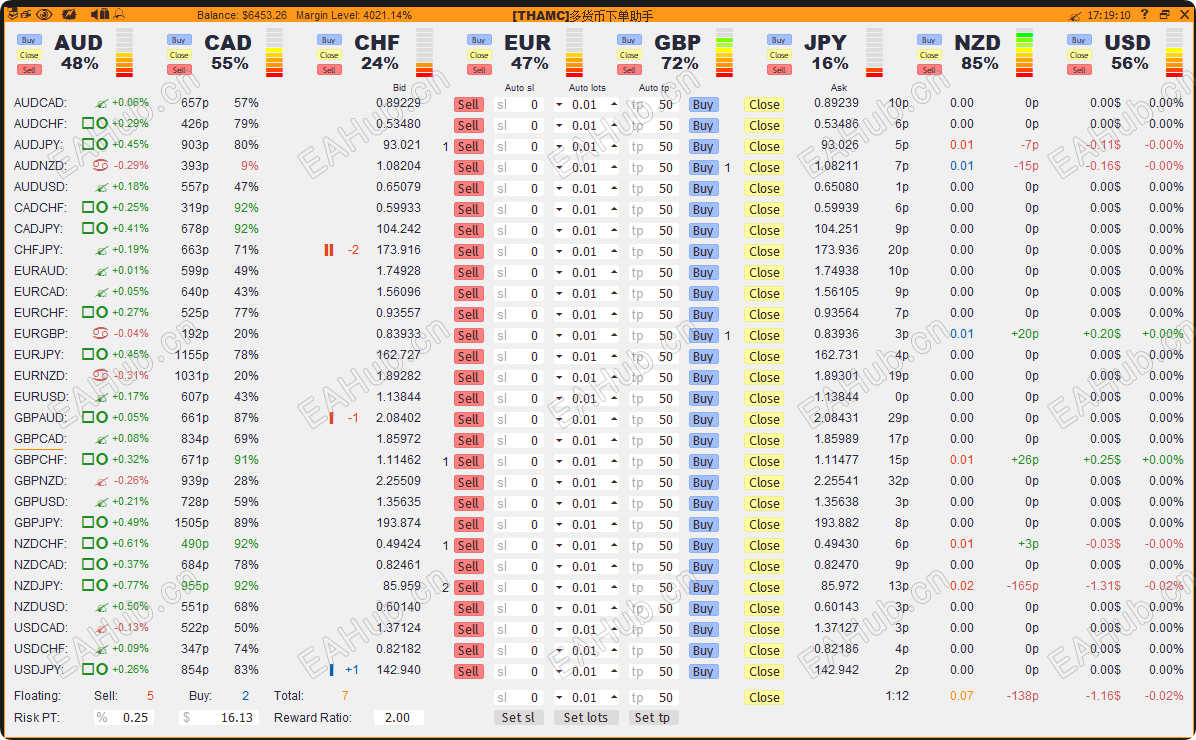Click the stacked-layers icon in the title bar

click(13, 14)
